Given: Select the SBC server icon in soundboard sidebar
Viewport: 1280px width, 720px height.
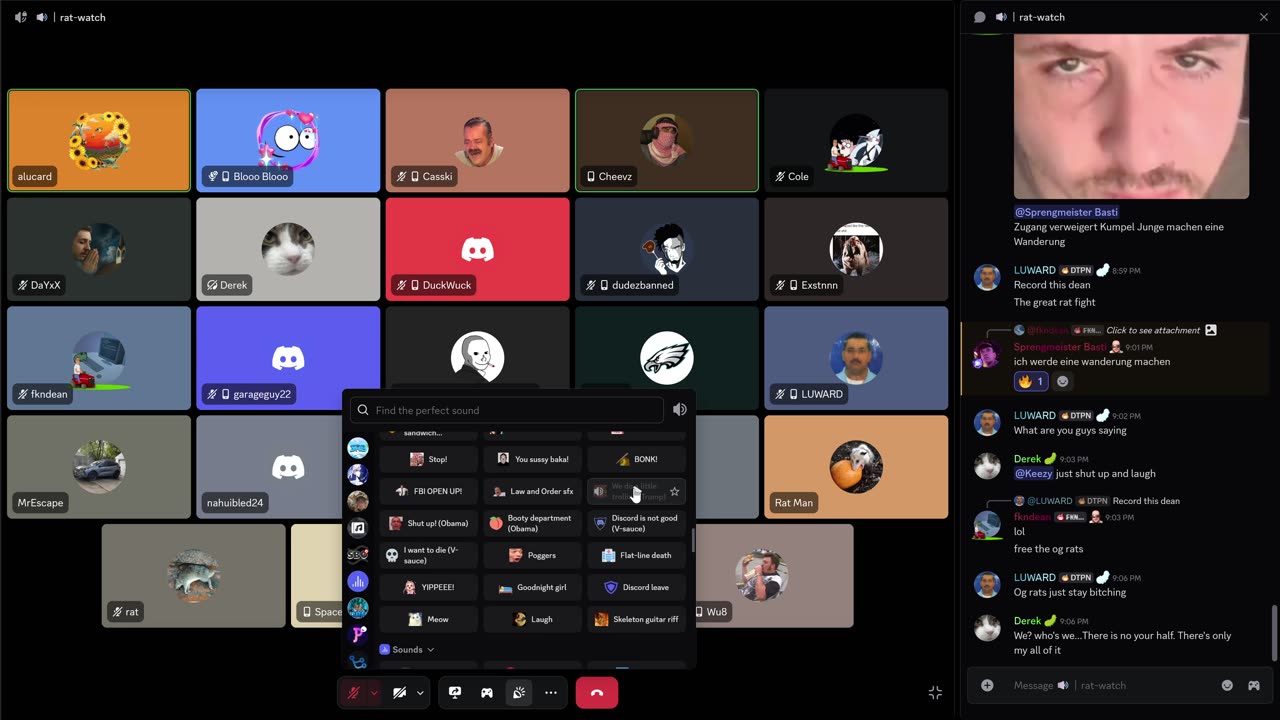Looking at the screenshot, I should (x=357, y=554).
